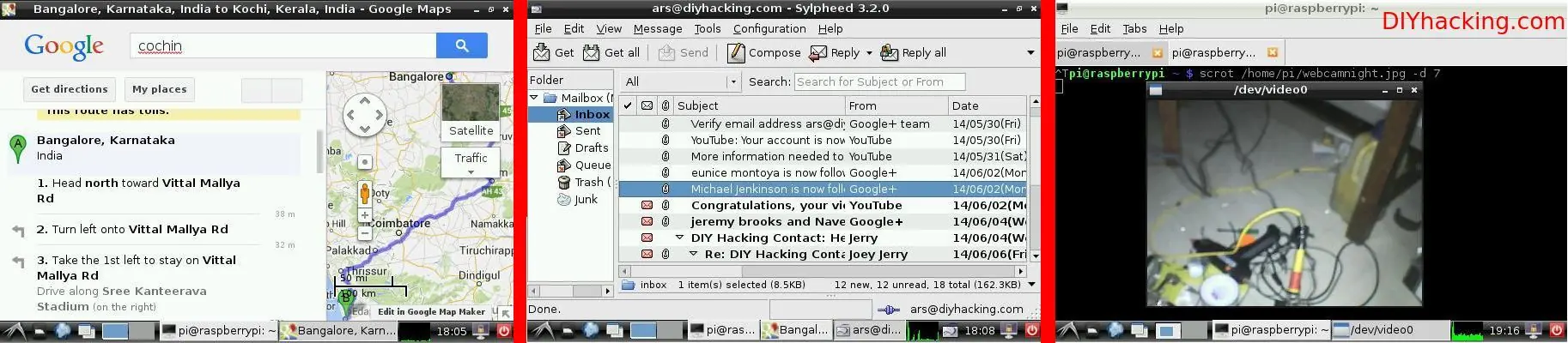Open the All message filter dropdown

(680, 81)
